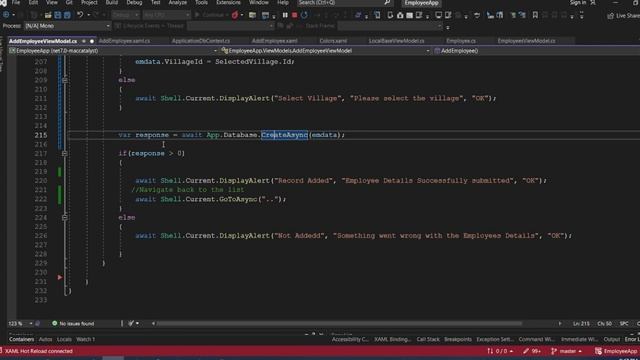Switch to the ApplicationDbContext.cs tab

200,41
